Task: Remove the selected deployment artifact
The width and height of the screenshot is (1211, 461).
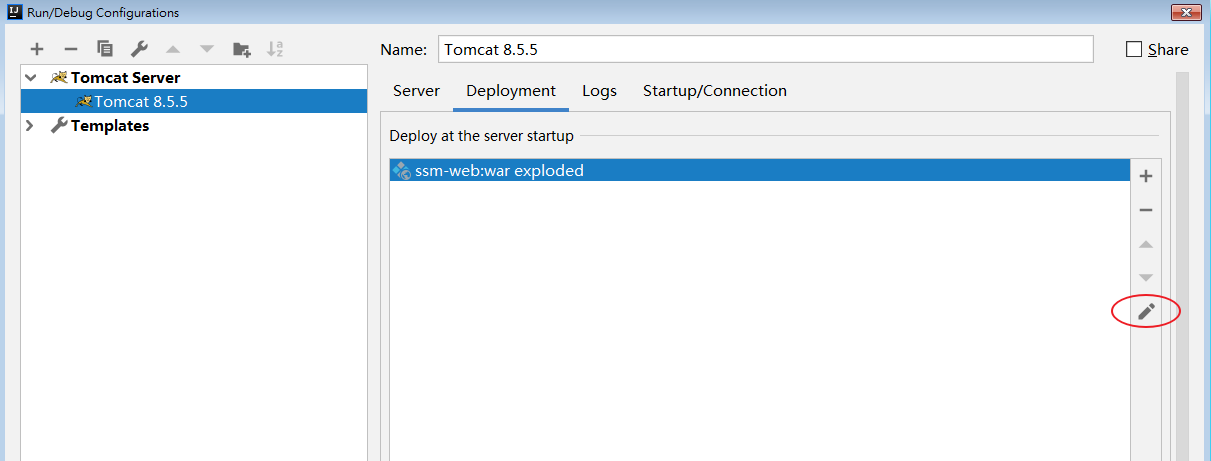Action: click(1146, 210)
